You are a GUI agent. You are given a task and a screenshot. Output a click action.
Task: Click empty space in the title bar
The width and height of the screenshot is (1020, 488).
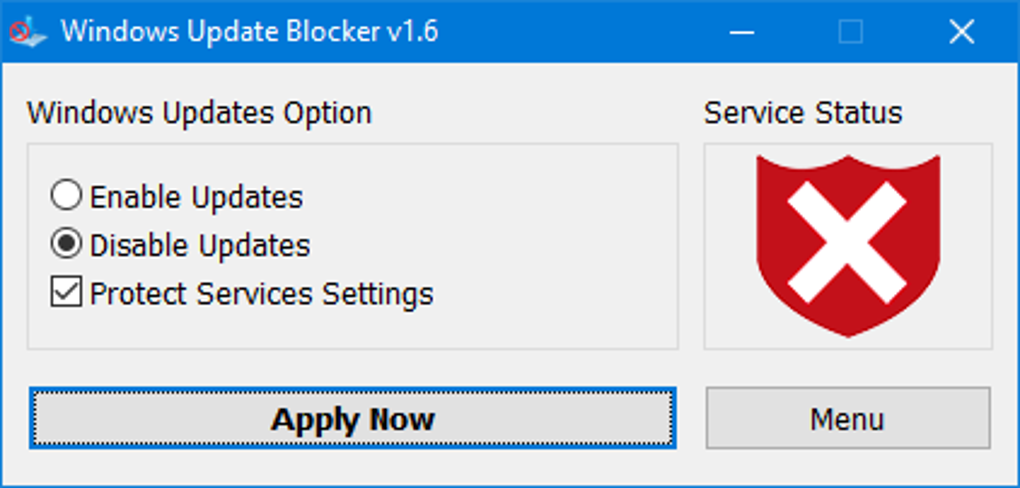[x=580, y=32]
